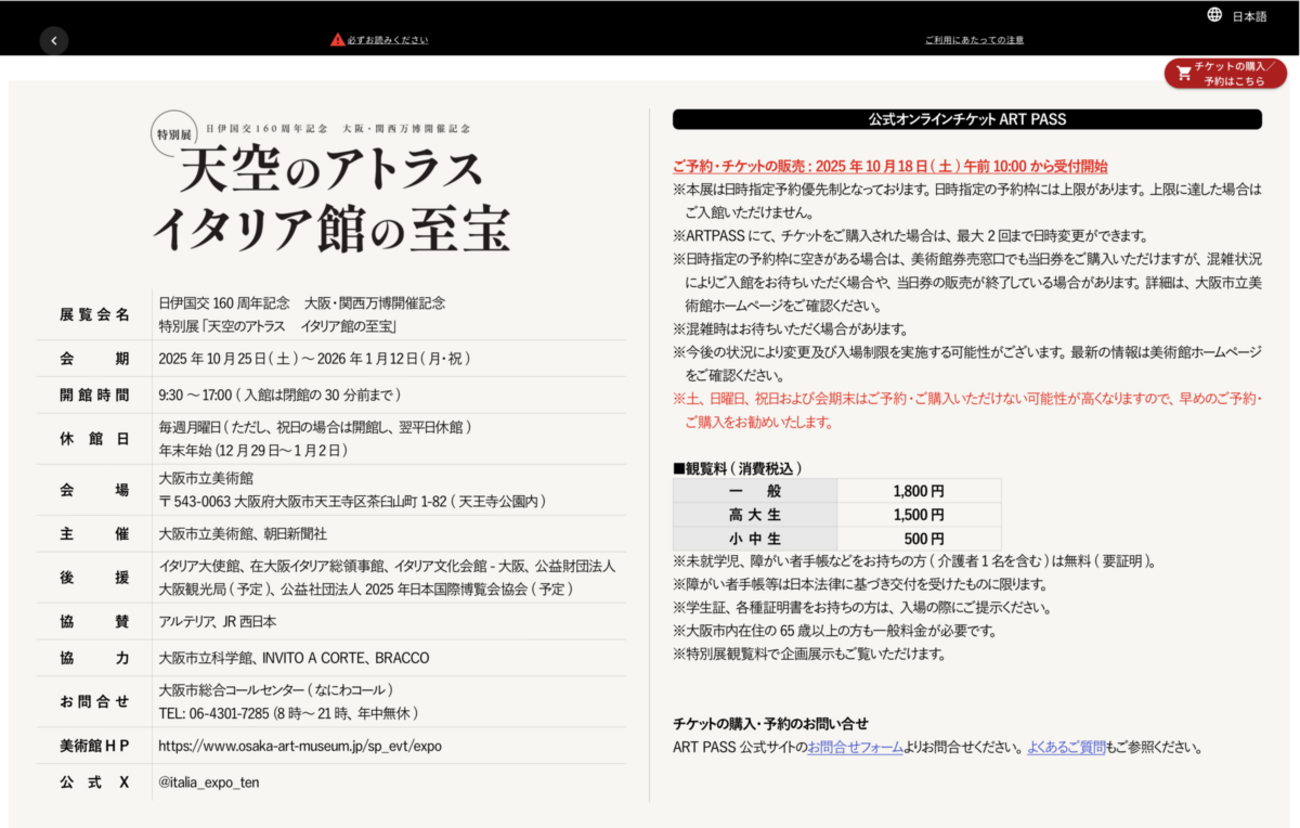
Task: Click the shopping cart icon
Action: pyautogui.click(x=1184, y=73)
